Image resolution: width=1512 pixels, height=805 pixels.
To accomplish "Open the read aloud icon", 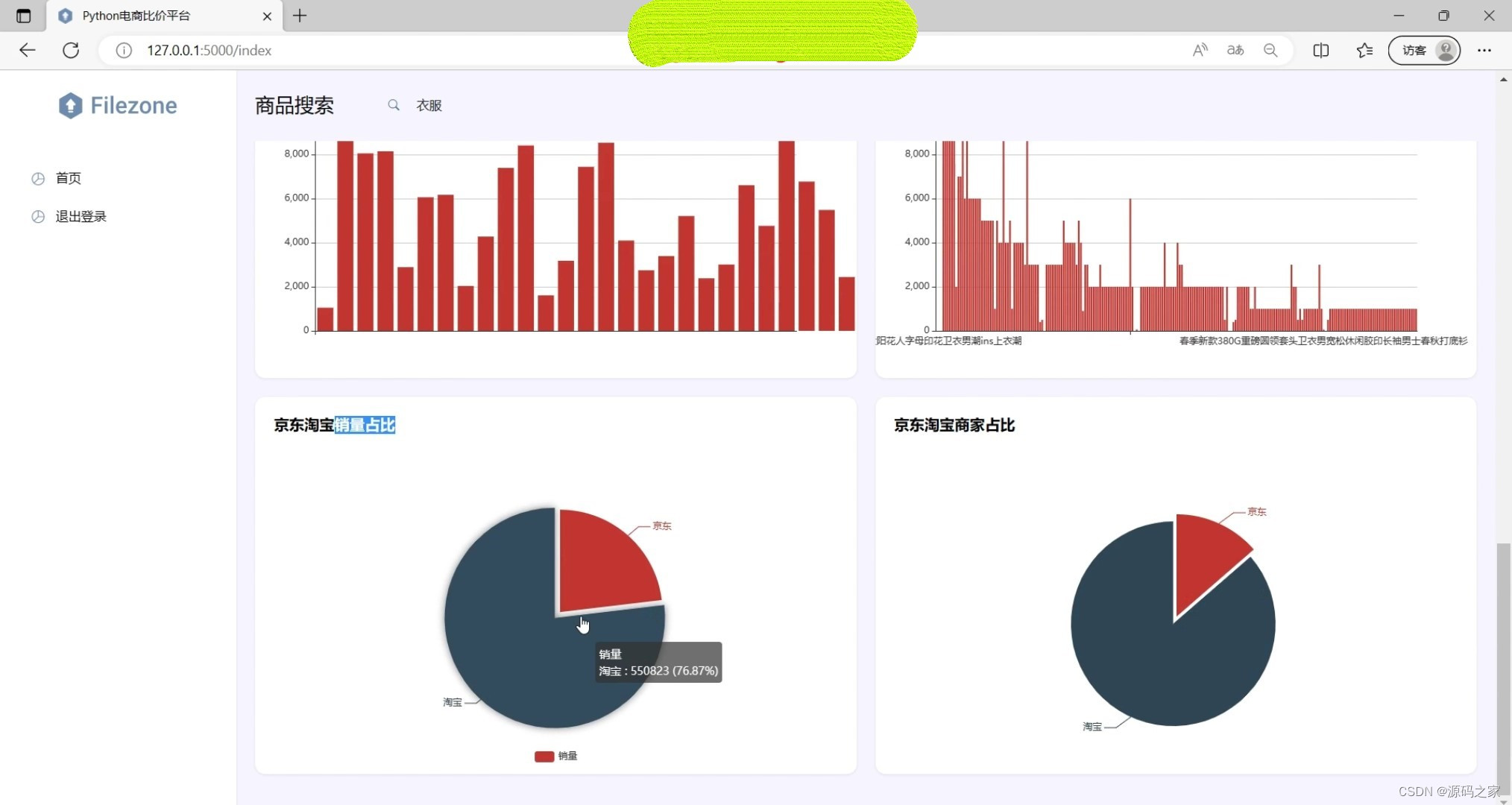I will tap(1200, 50).
